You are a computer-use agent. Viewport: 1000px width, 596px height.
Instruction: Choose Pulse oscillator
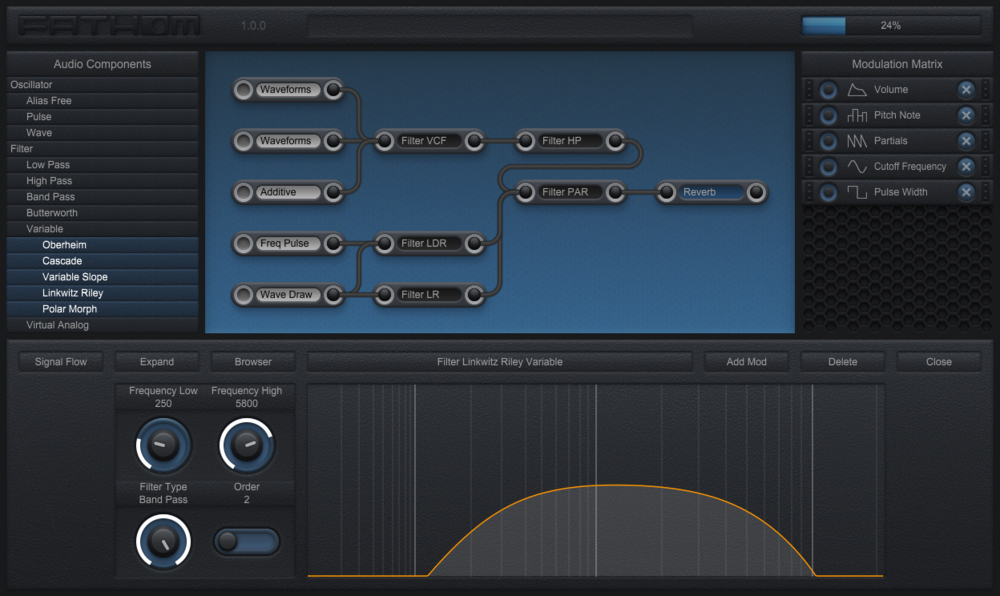pos(102,117)
